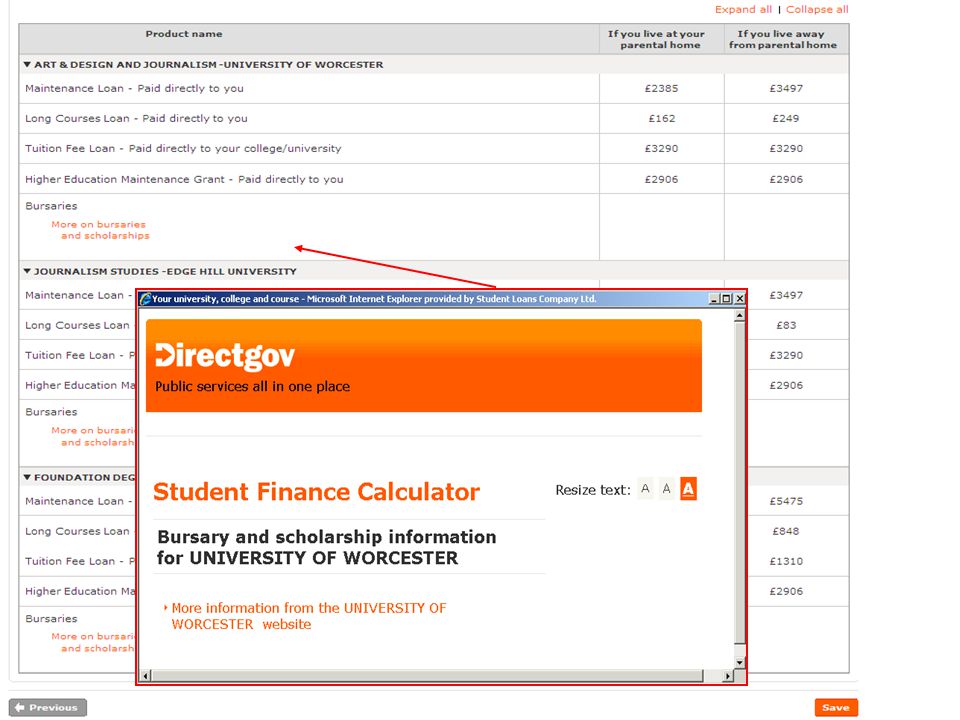Select the small resize text A

click(x=645, y=489)
